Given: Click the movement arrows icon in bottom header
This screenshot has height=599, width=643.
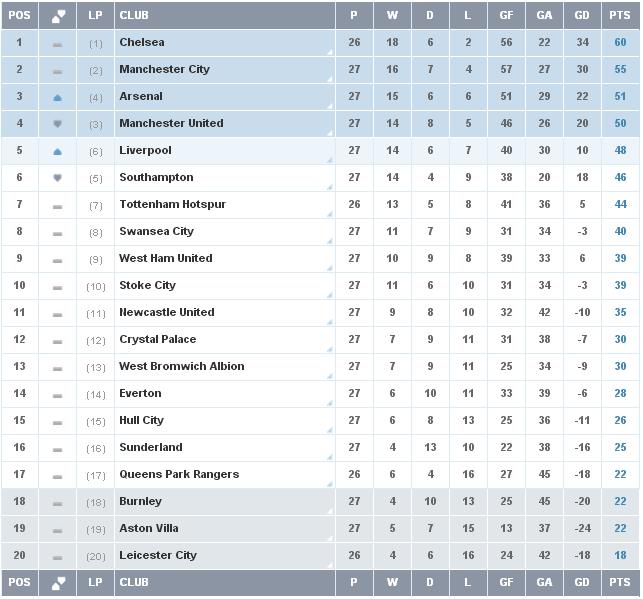Looking at the screenshot, I should (x=58, y=583).
